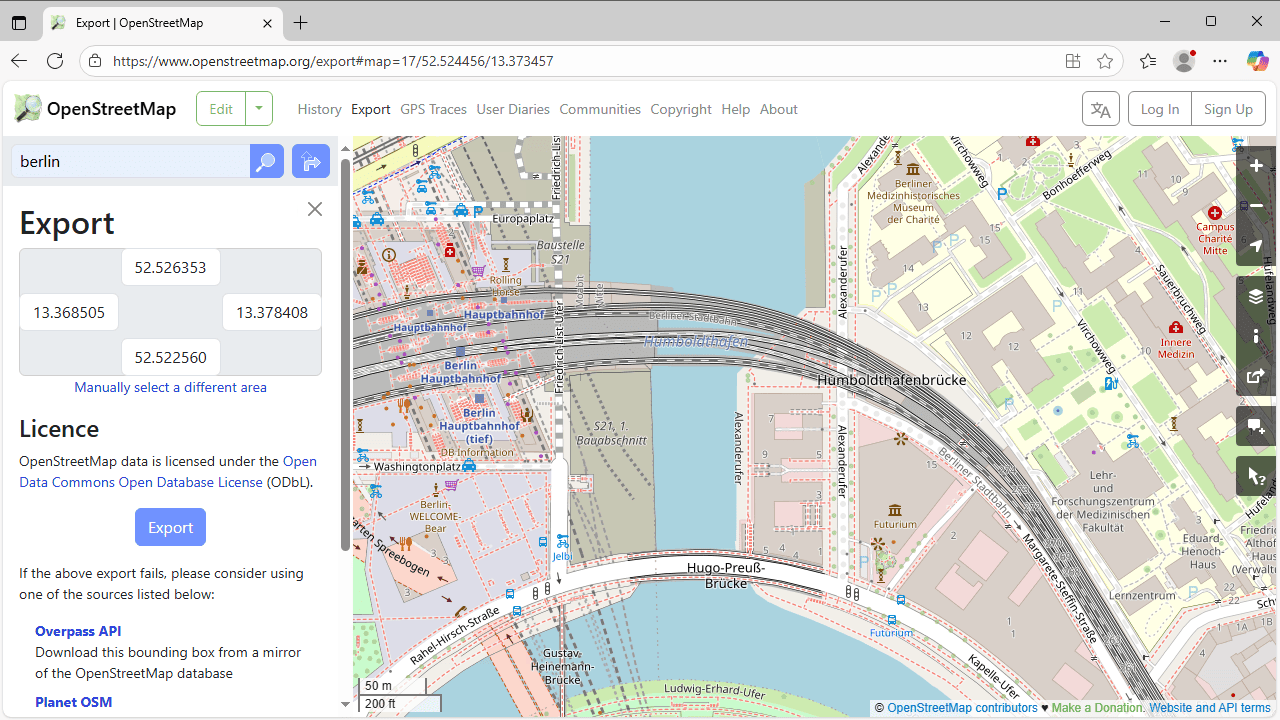1280x720 pixels.
Task: Show my location on the map
Action: pyautogui.click(x=1257, y=246)
